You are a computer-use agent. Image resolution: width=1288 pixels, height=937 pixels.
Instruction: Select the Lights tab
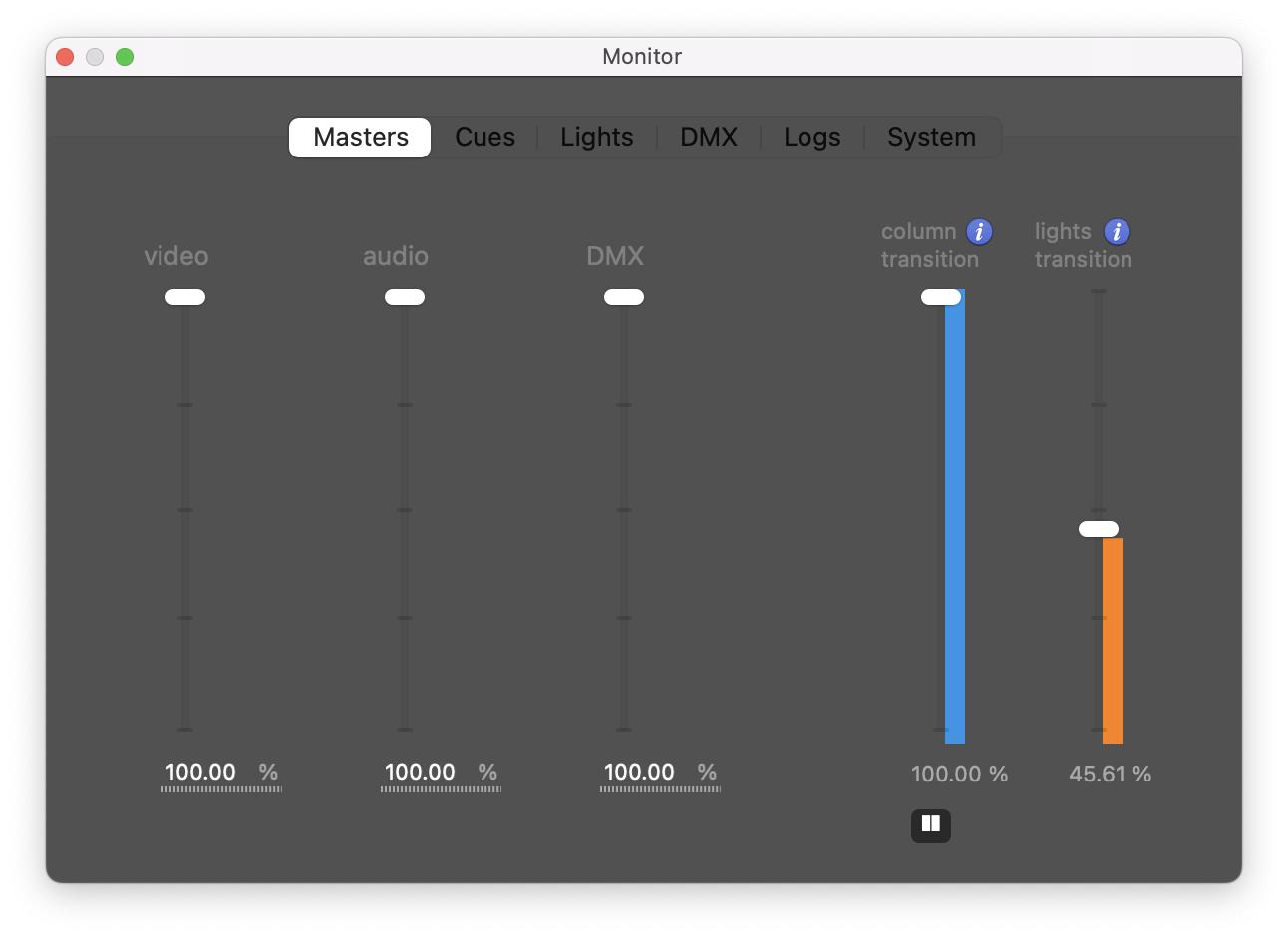(x=596, y=138)
